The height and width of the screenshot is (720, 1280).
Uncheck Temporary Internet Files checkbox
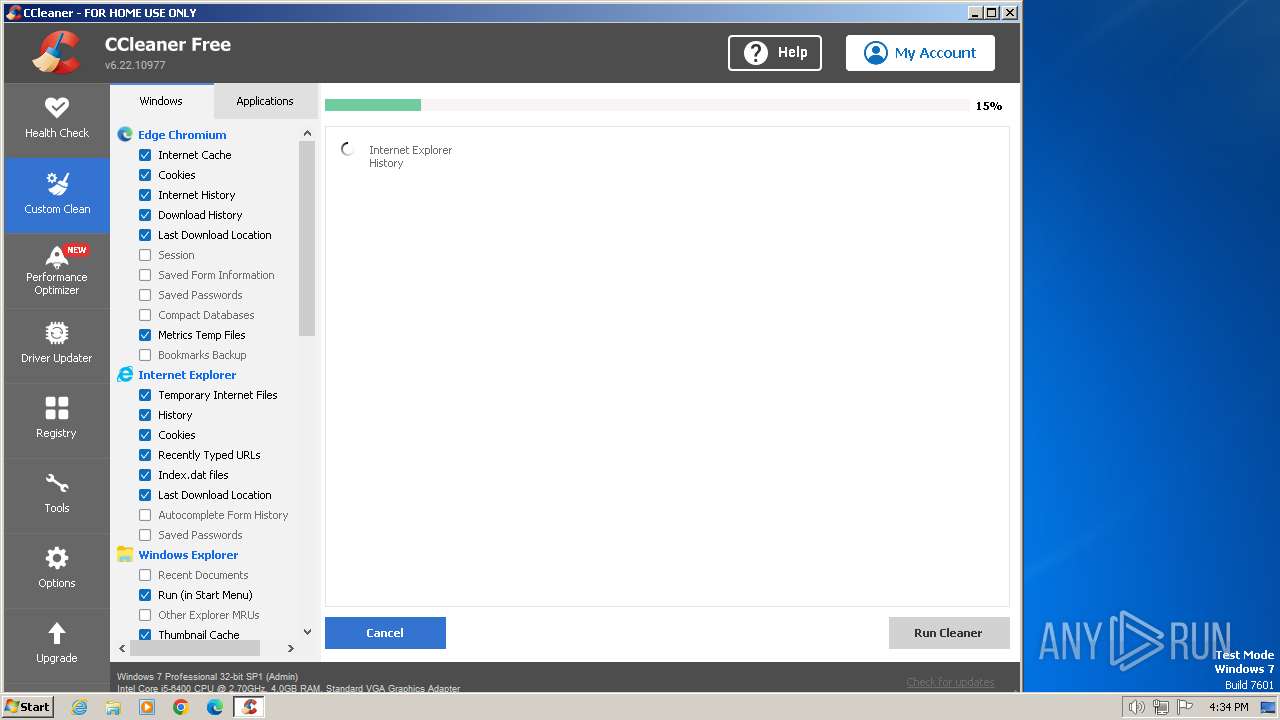coord(145,395)
